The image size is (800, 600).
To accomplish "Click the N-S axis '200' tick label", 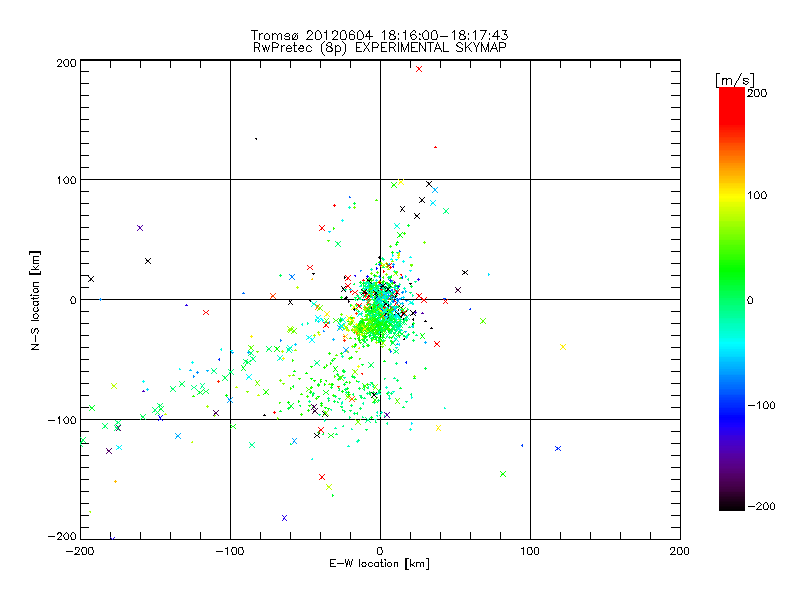I will [x=66, y=63].
